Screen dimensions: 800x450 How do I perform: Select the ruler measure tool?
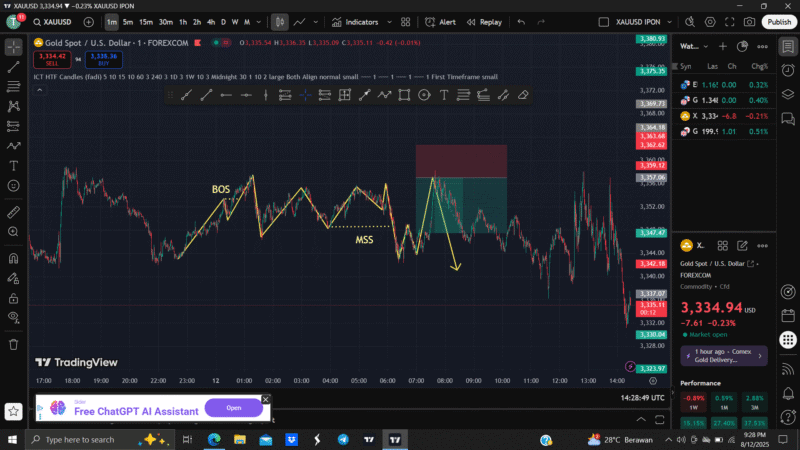(x=14, y=212)
